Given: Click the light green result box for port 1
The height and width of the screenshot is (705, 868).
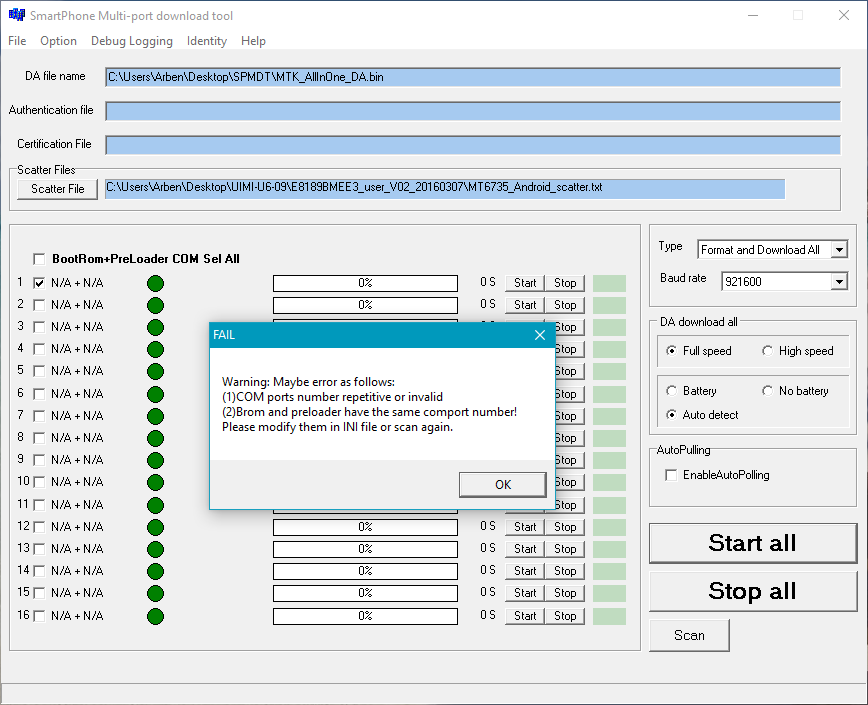Looking at the screenshot, I should coord(609,283).
